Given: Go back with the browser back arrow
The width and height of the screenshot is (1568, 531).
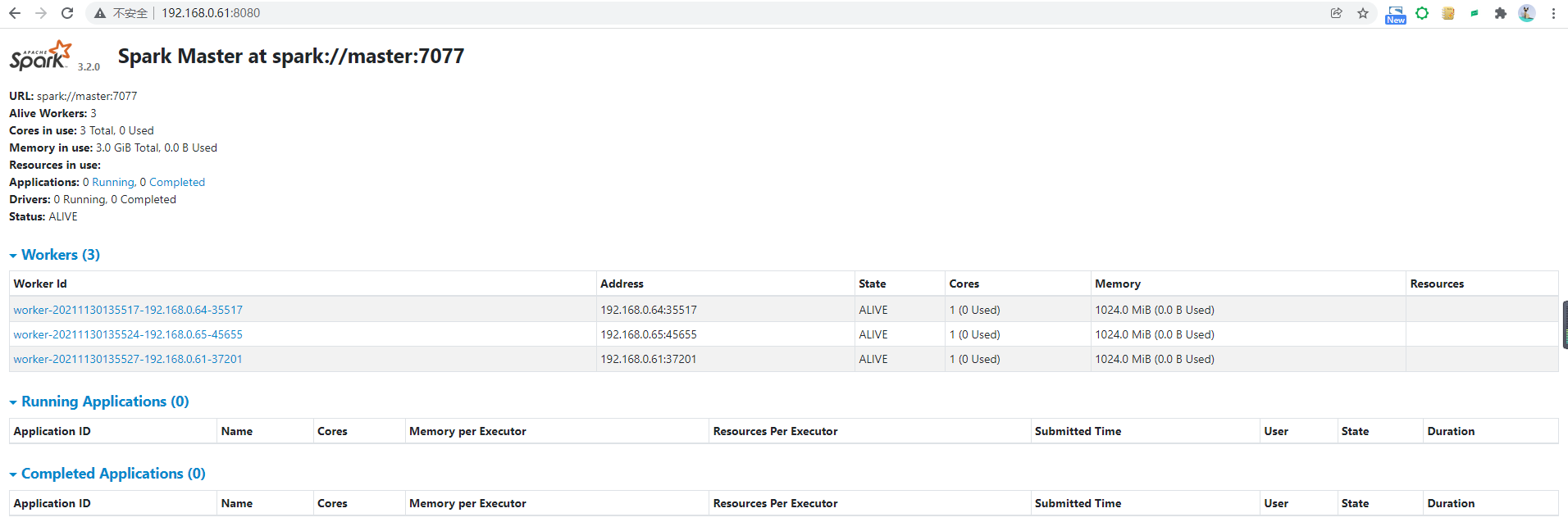Looking at the screenshot, I should (x=15, y=13).
